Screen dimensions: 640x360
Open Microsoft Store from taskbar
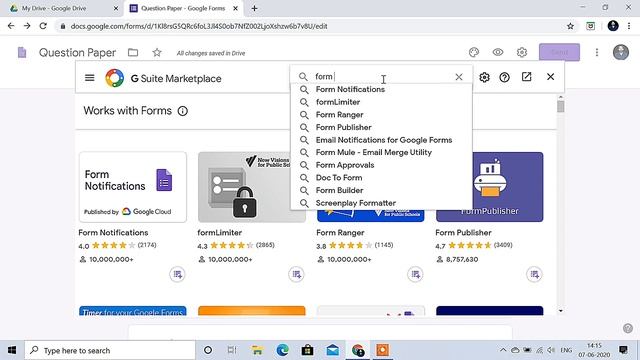[307, 350]
